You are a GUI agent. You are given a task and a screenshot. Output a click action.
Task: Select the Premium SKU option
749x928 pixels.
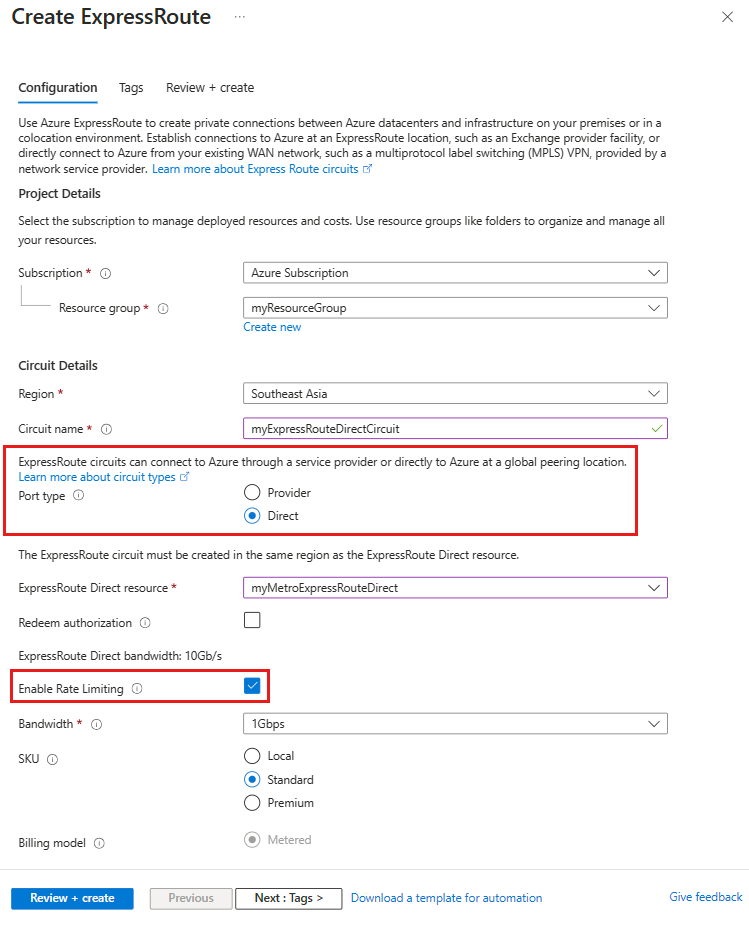(252, 802)
